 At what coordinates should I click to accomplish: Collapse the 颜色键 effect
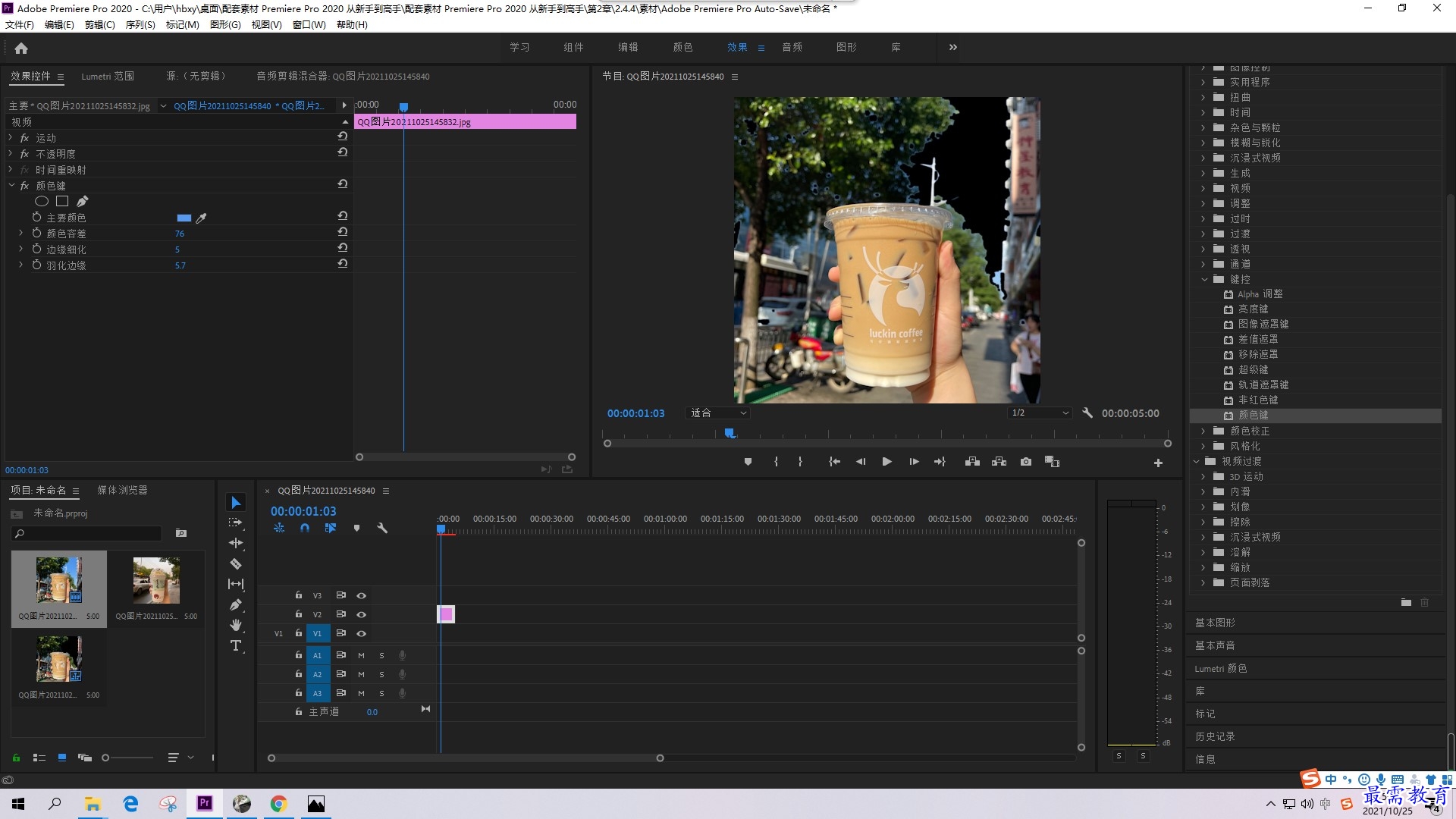(11, 185)
